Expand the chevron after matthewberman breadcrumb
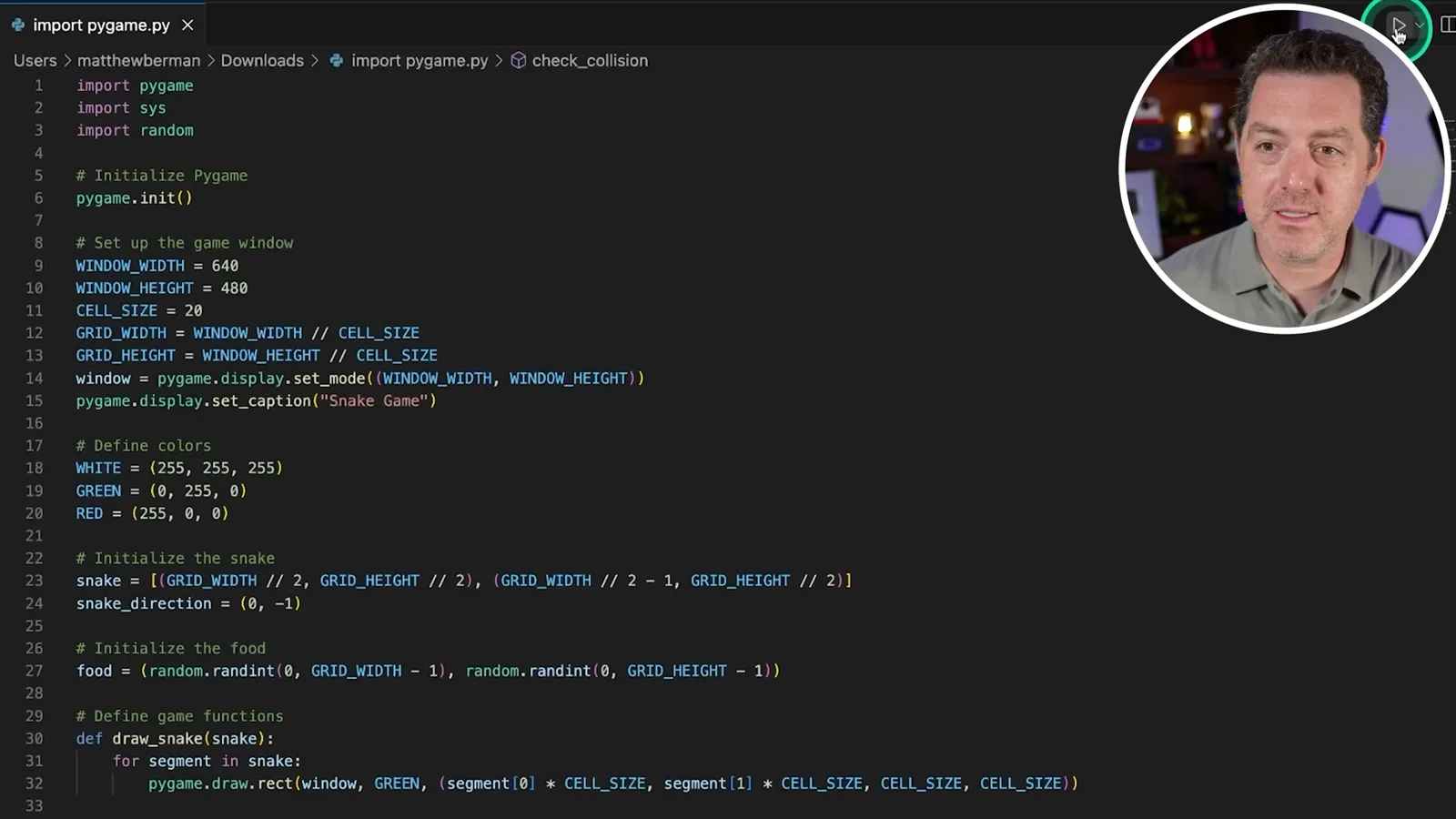 tap(211, 61)
